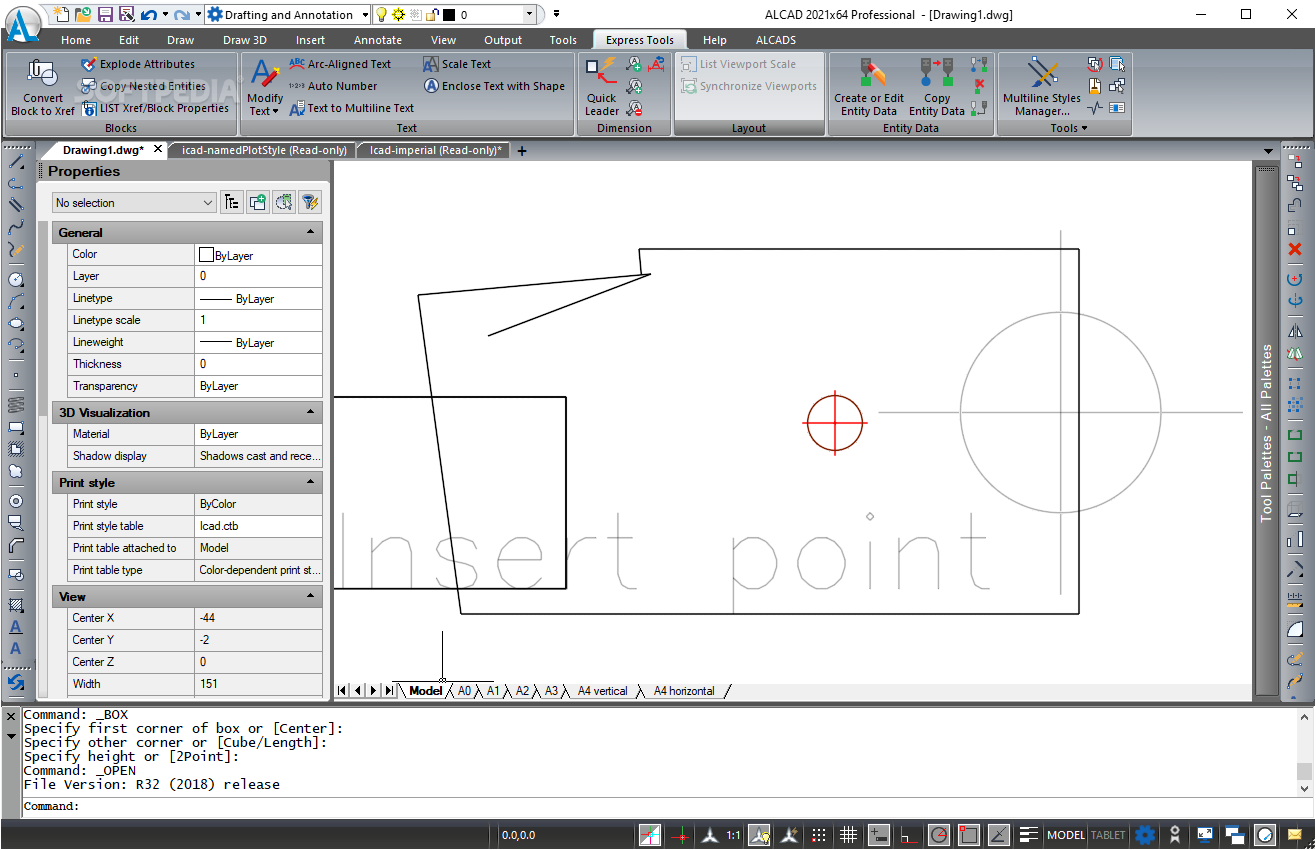Click the Save icon in quick access toolbar
The image size is (1316, 850).
[105, 15]
